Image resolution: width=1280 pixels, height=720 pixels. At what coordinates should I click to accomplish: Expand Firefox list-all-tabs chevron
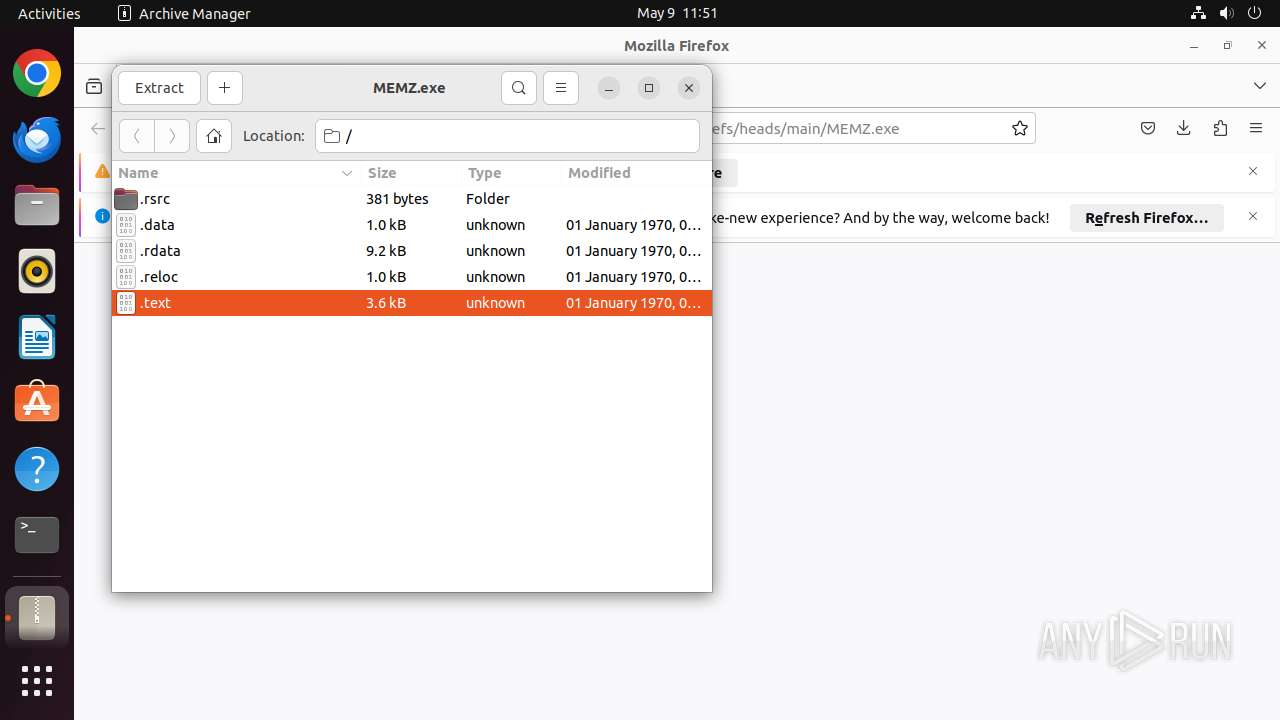(x=1260, y=87)
